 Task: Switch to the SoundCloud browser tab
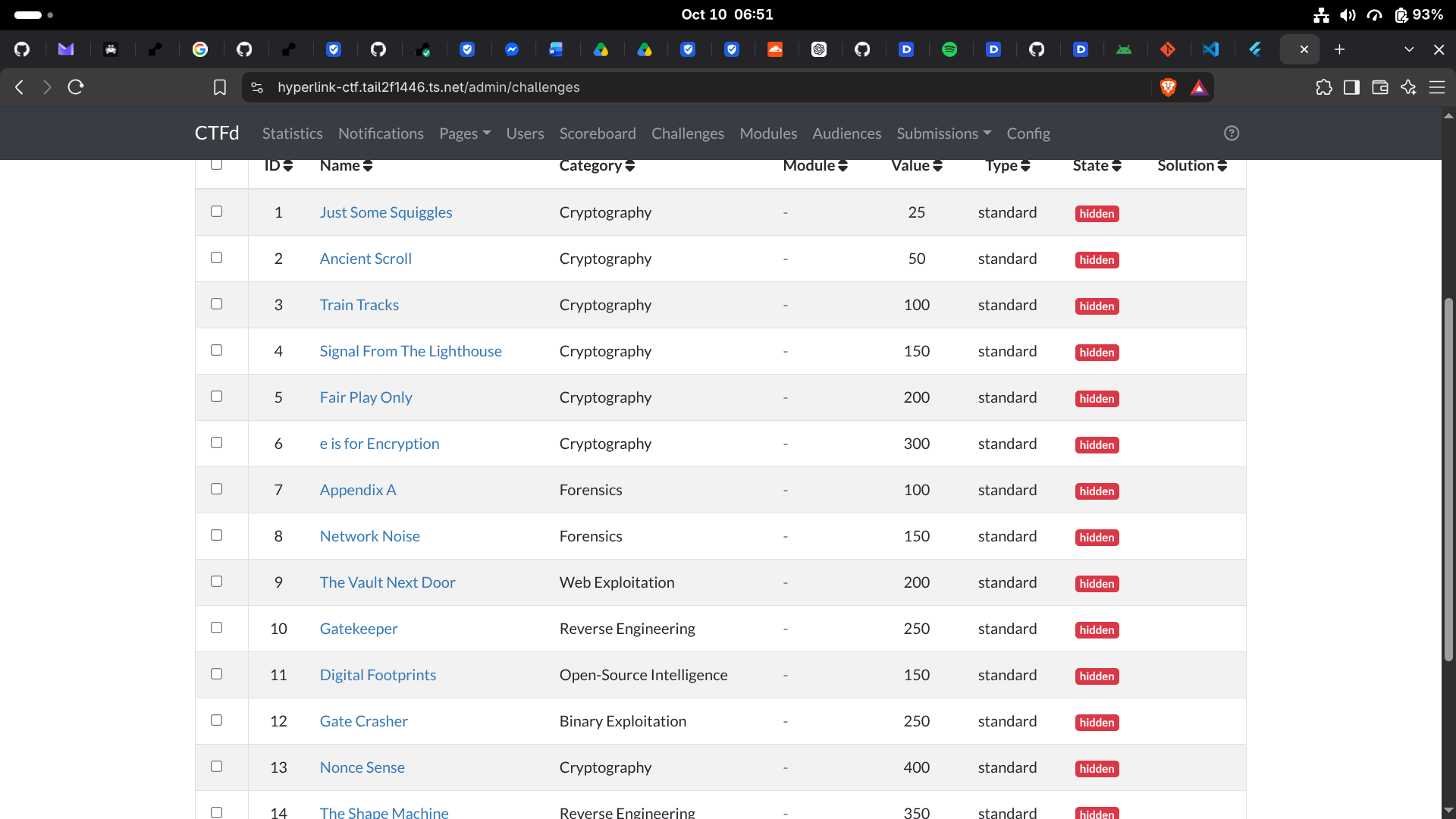coord(775,49)
